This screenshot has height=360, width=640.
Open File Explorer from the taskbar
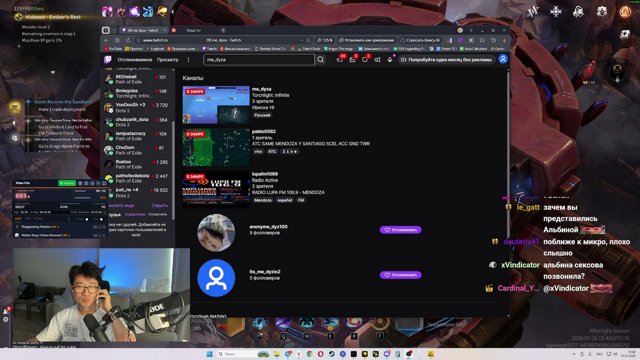click(277, 354)
